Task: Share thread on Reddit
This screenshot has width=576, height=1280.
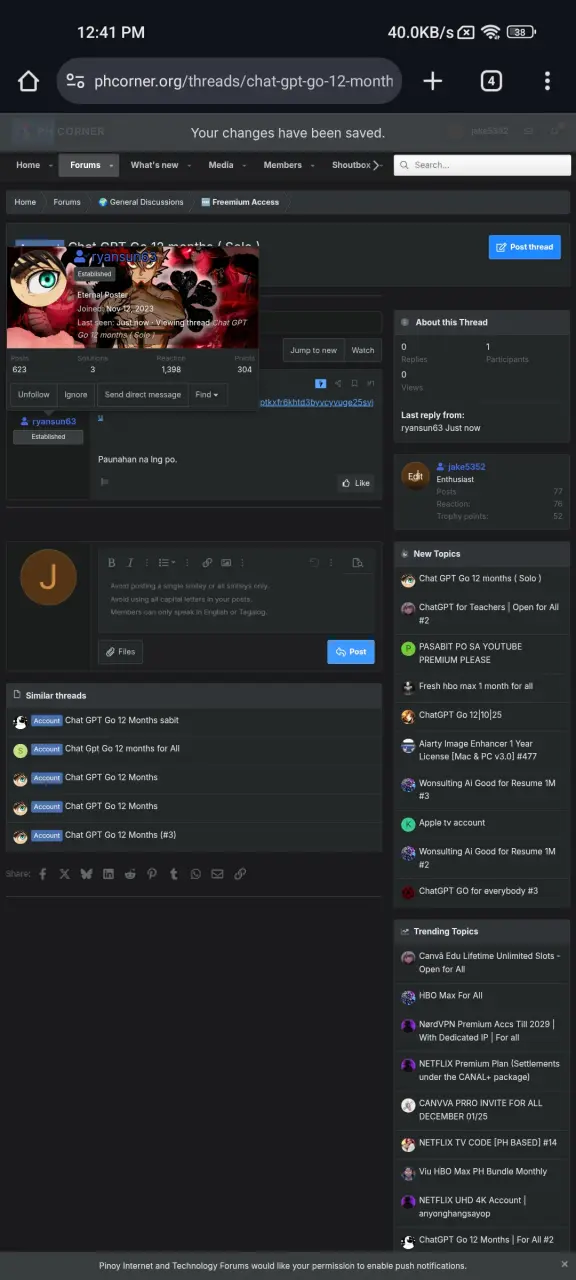Action: 130,874
